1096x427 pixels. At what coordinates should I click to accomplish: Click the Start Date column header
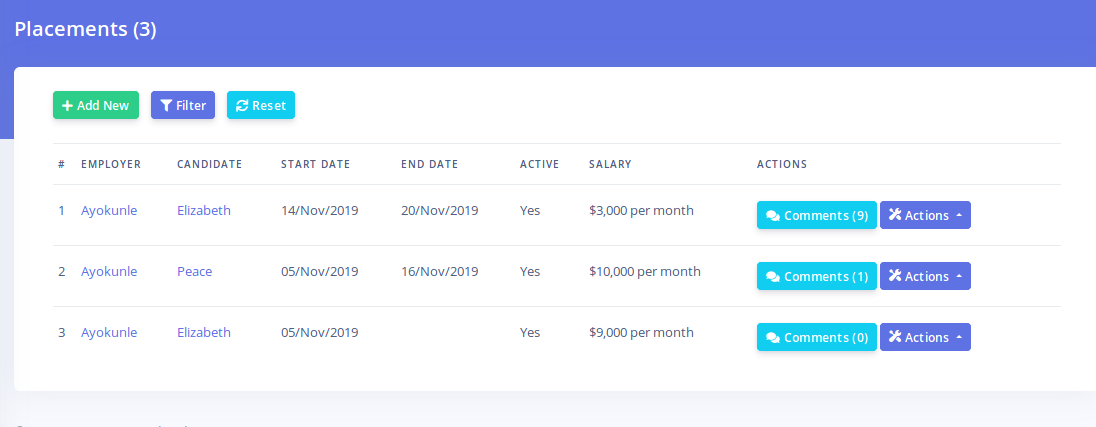tap(315, 164)
